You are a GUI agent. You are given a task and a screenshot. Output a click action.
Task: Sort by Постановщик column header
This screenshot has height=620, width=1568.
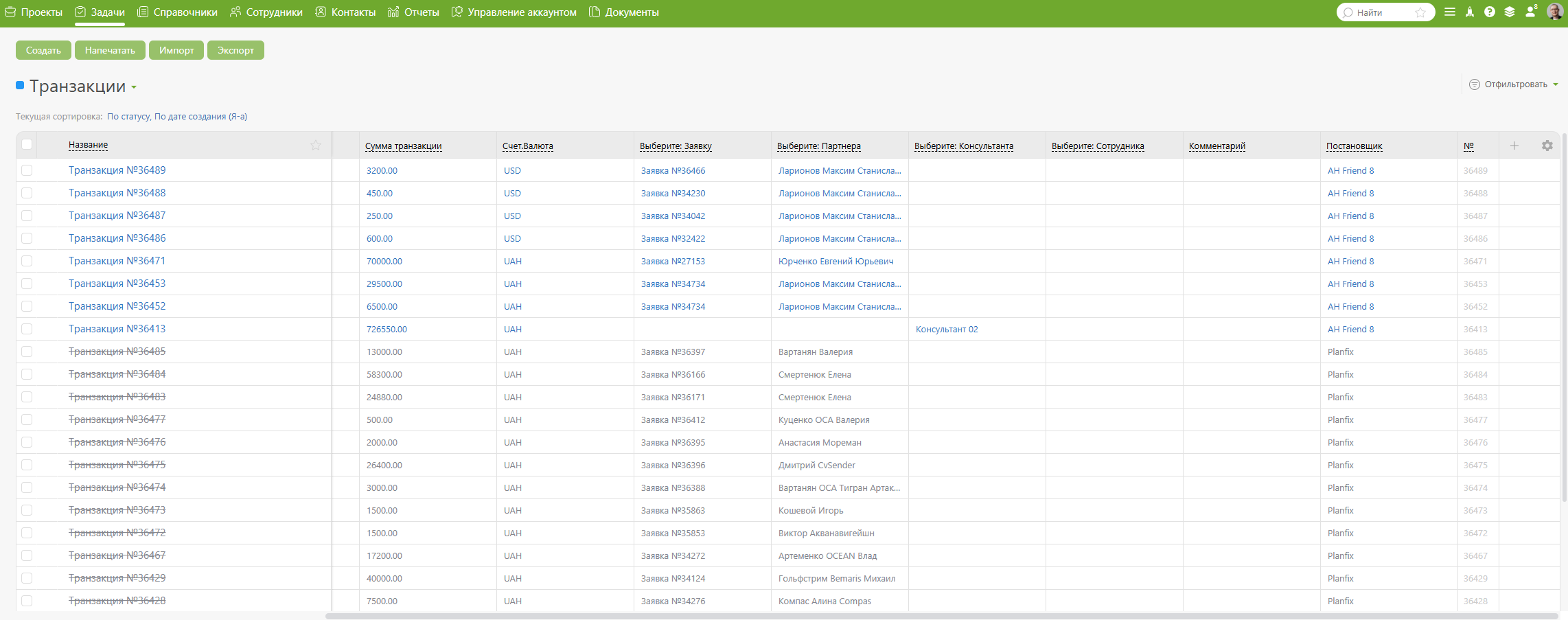[x=1354, y=146]
